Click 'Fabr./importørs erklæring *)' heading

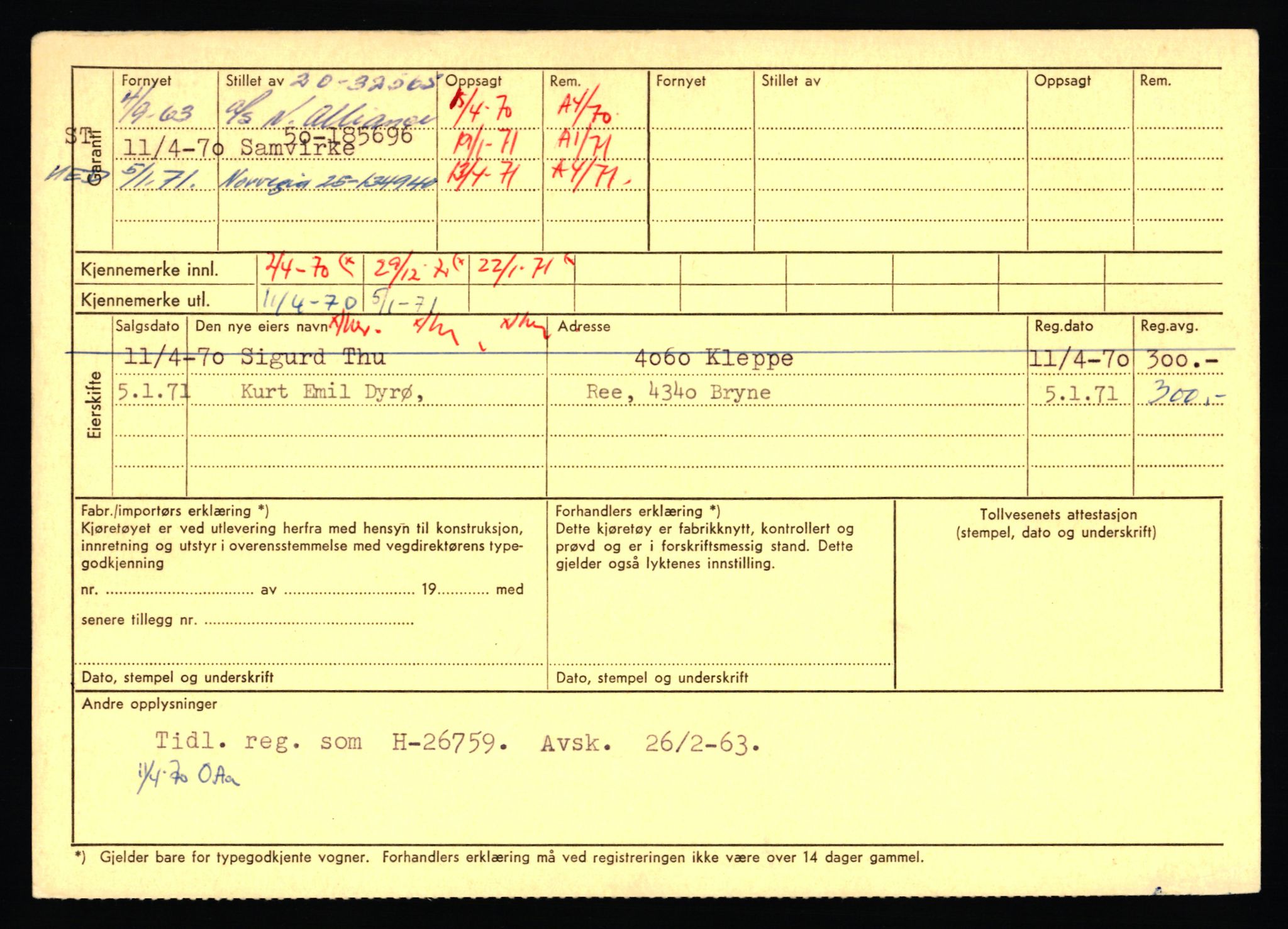[x=175, y=511]
